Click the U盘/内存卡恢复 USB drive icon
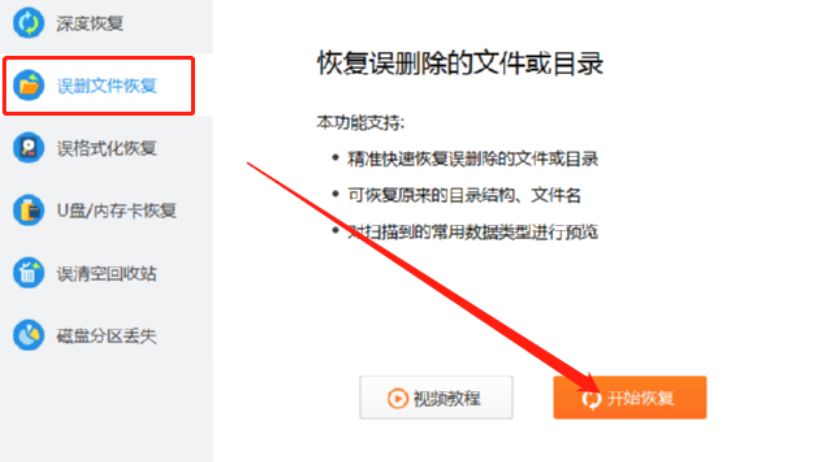Viewport: 820px width, 462px height. [x=29, y=210]
